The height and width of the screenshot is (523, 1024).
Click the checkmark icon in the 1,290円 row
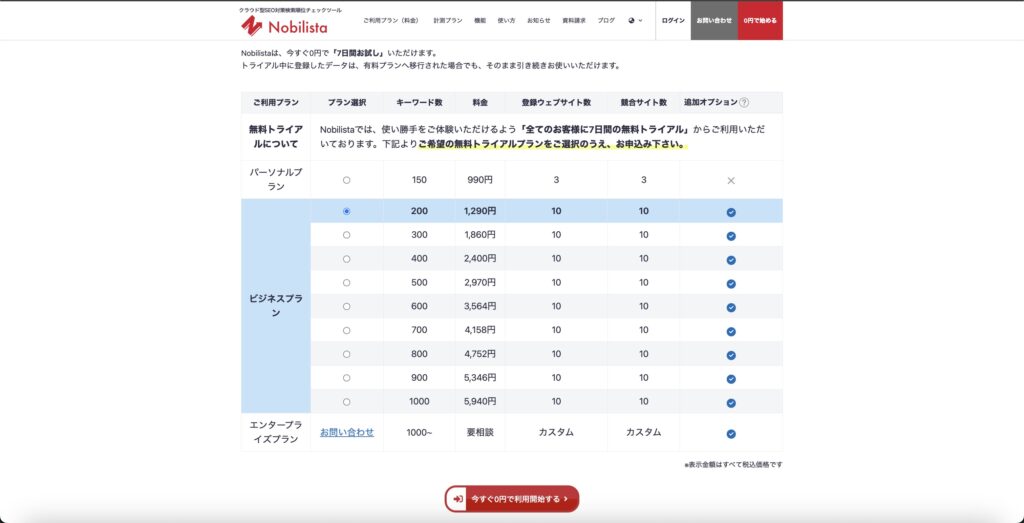click(x=731, y=212)
